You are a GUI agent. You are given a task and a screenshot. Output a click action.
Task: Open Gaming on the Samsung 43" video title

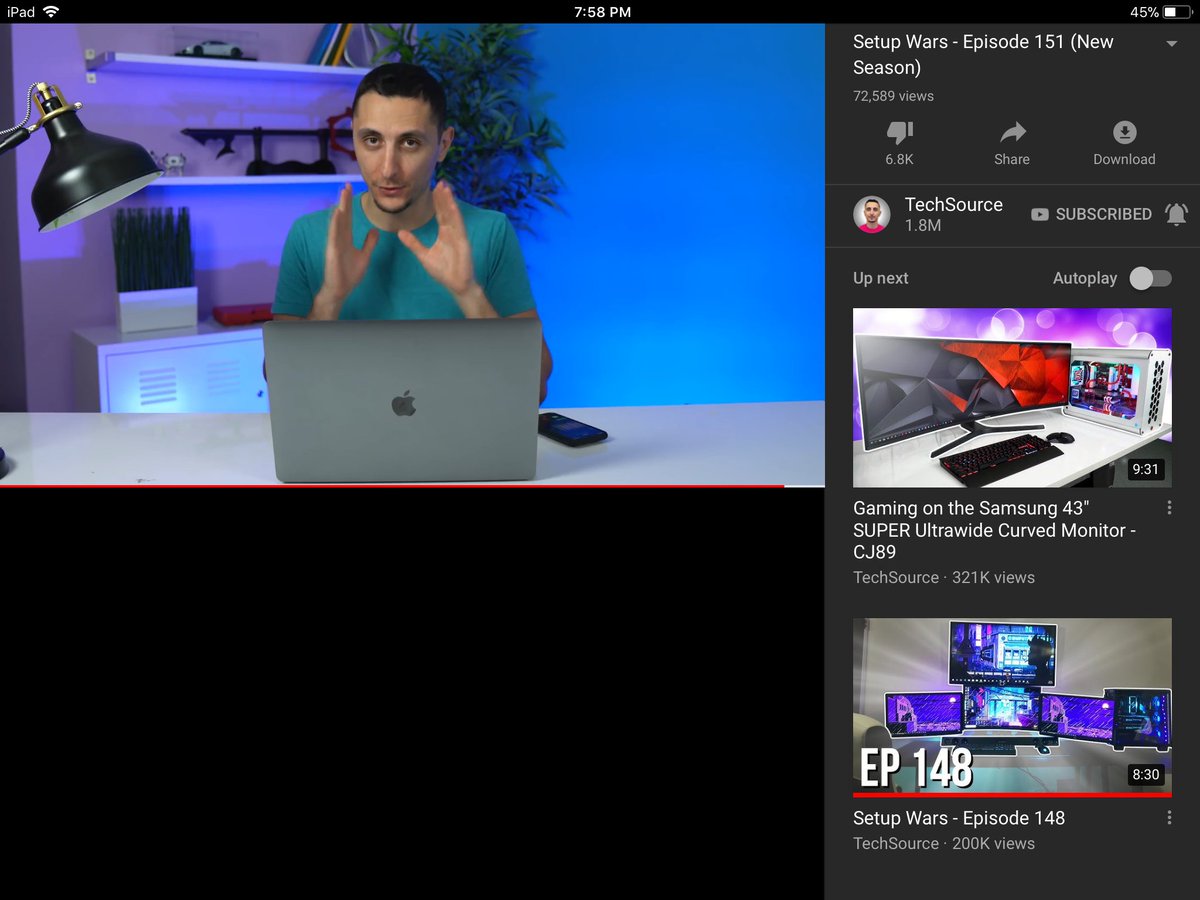coord(994,530)
